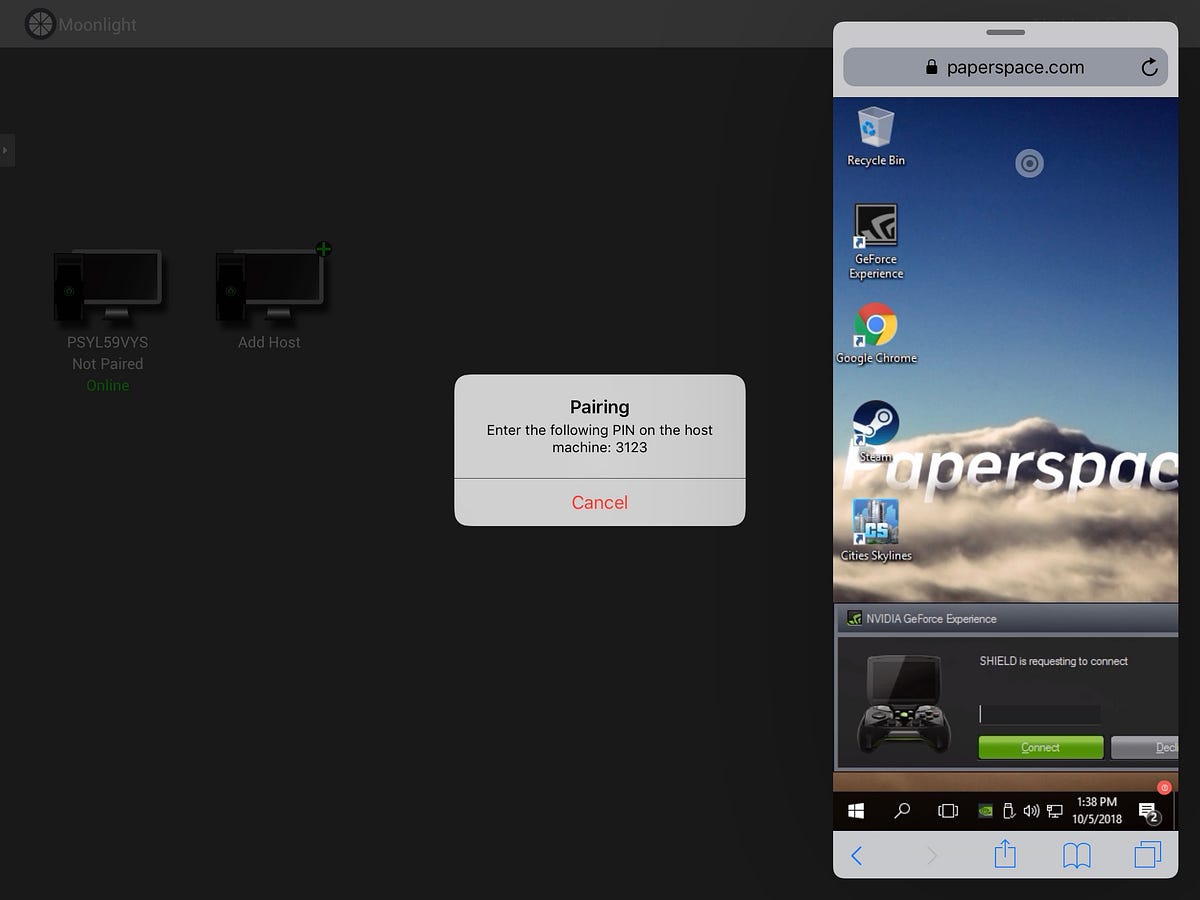The image size is (1200, 900).
Task: Click the circular cursor indicator on the desktop
Action: 1029,163
